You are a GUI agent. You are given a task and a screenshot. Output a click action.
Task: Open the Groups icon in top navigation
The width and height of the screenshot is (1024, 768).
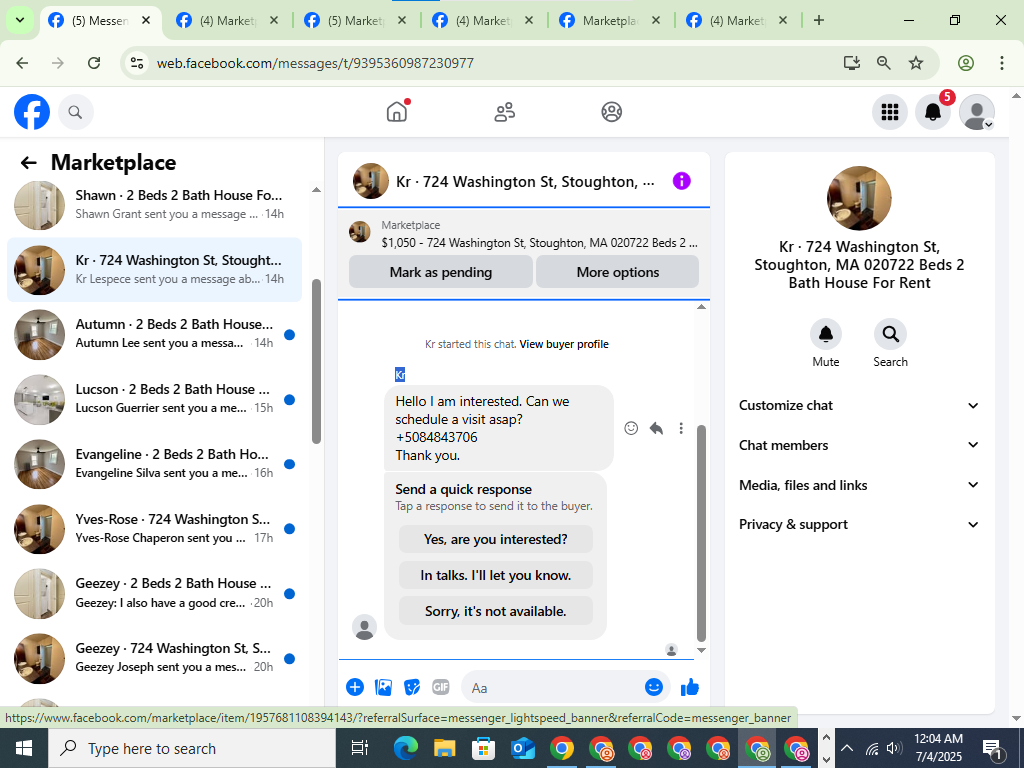pos(611,112)
